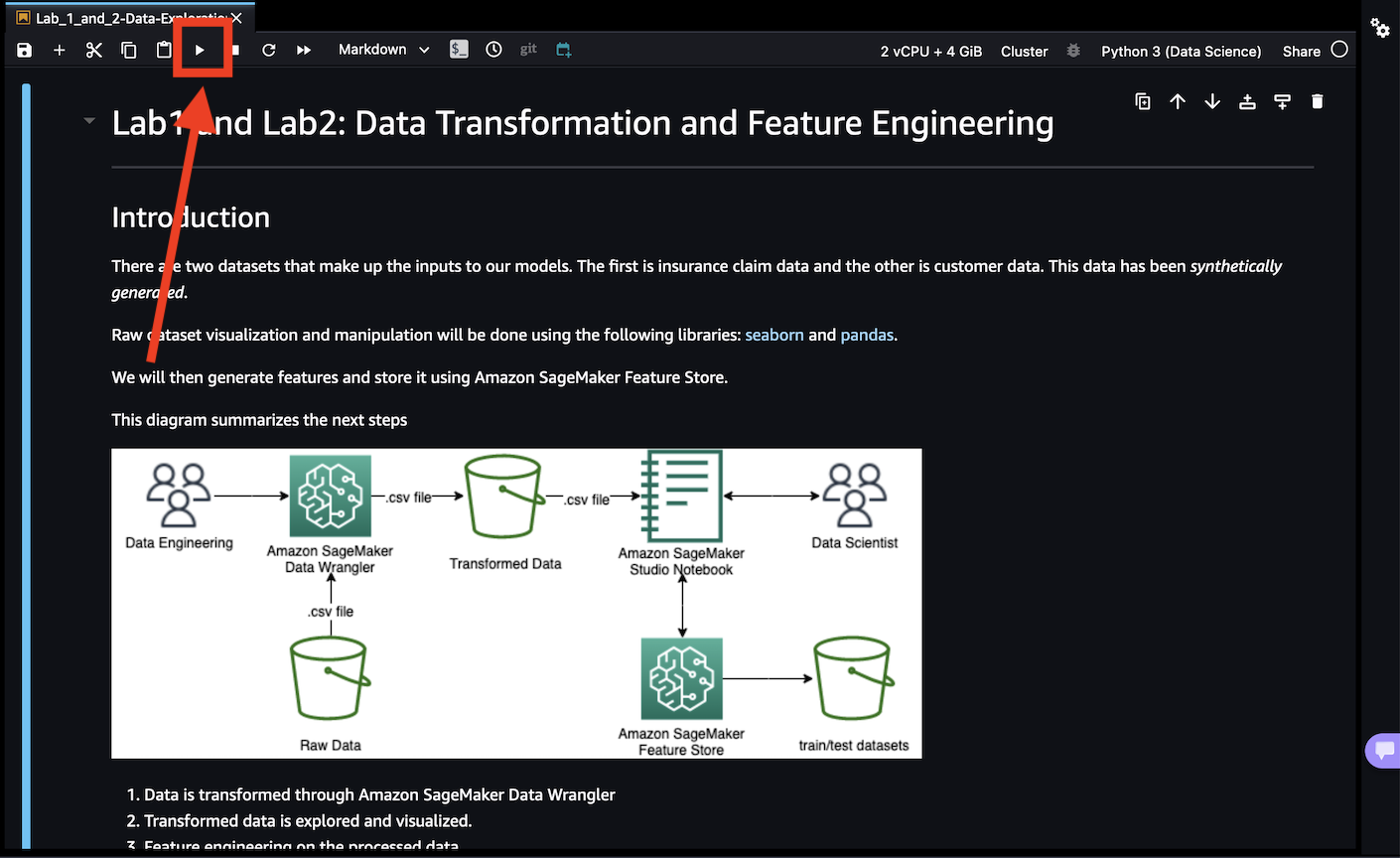The height and width of the screenshot is (858, 1400).
Task: Collapse the Lab1 and Lab2 heading section
Action: pyautogui.click(x=89, y=121)
